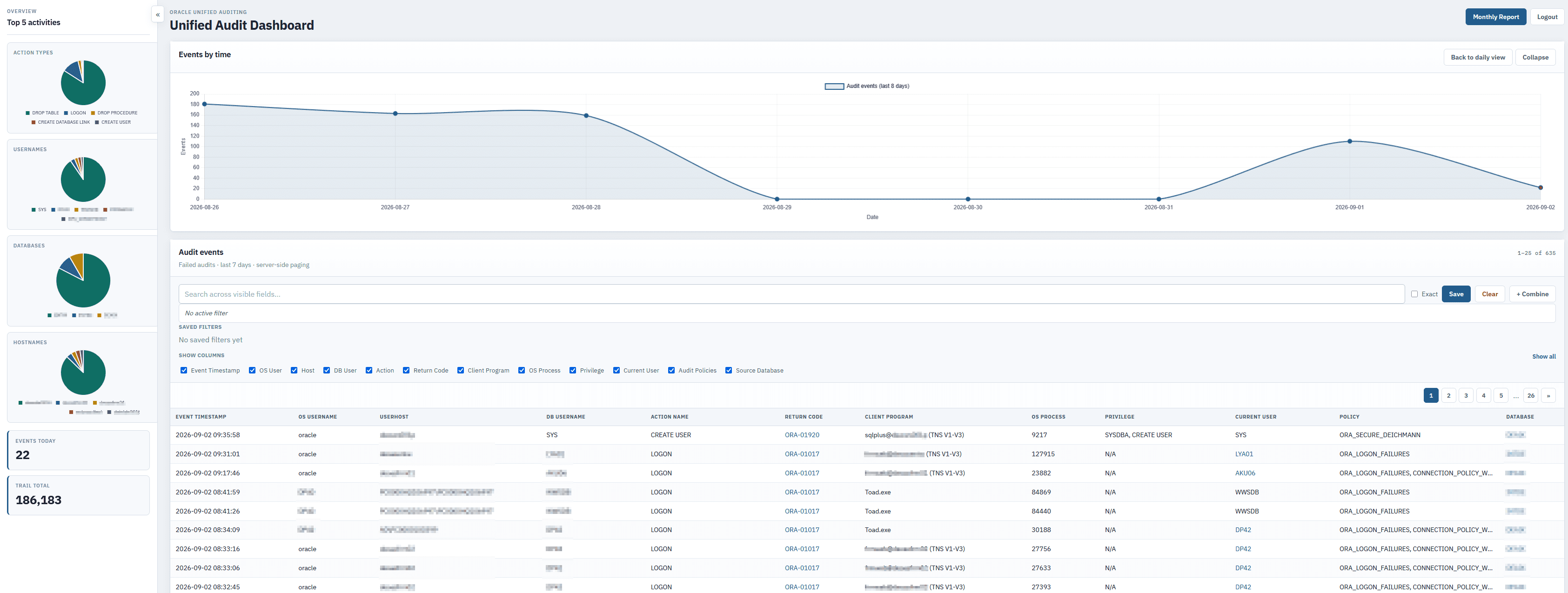Sort by ACTION NAME column header
Viewport: 1568px width, 593px height.
click(669, 417)
